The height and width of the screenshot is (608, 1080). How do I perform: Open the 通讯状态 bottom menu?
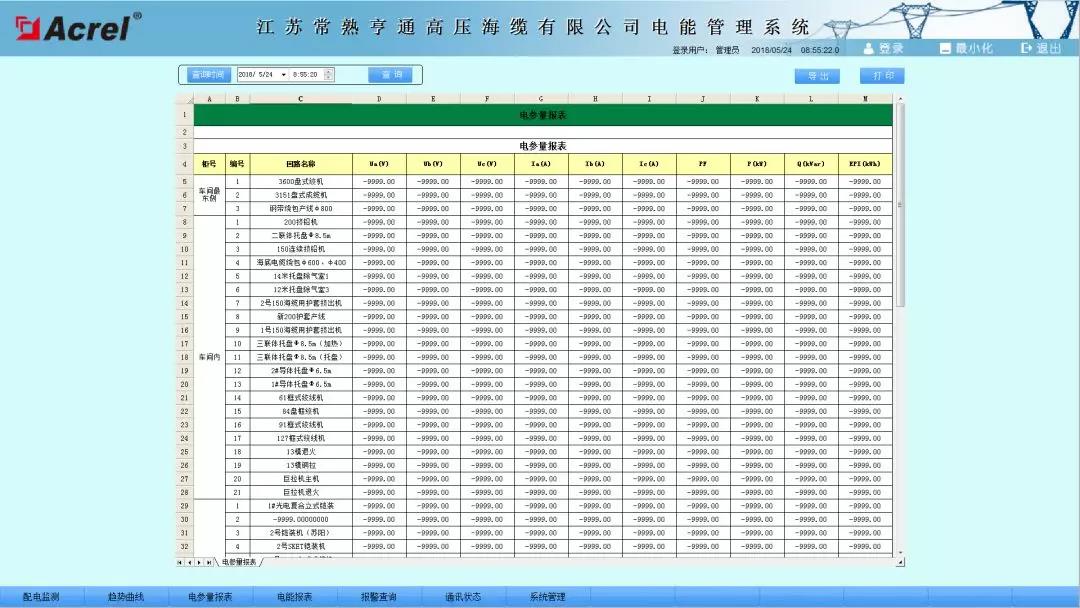463,597
